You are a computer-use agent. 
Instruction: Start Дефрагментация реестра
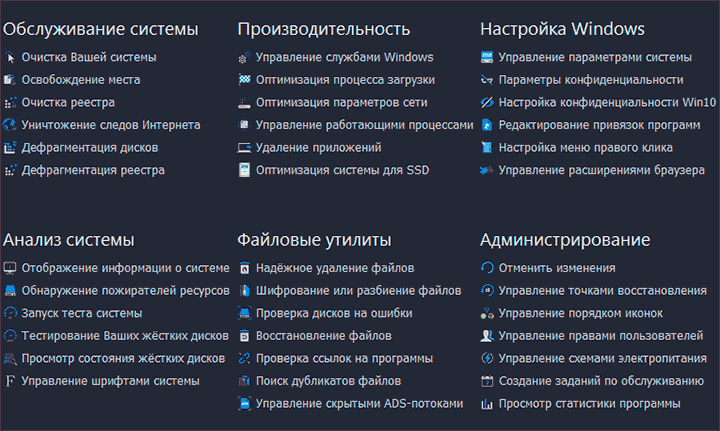tap(93, 170)
